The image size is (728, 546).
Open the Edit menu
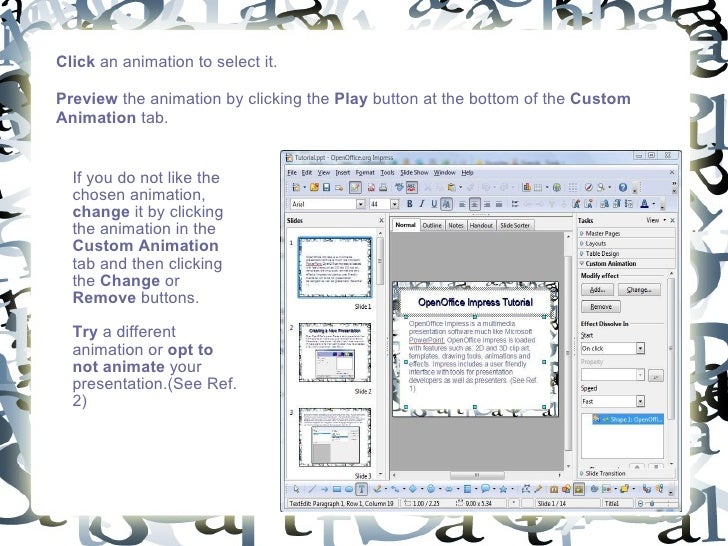307,173
